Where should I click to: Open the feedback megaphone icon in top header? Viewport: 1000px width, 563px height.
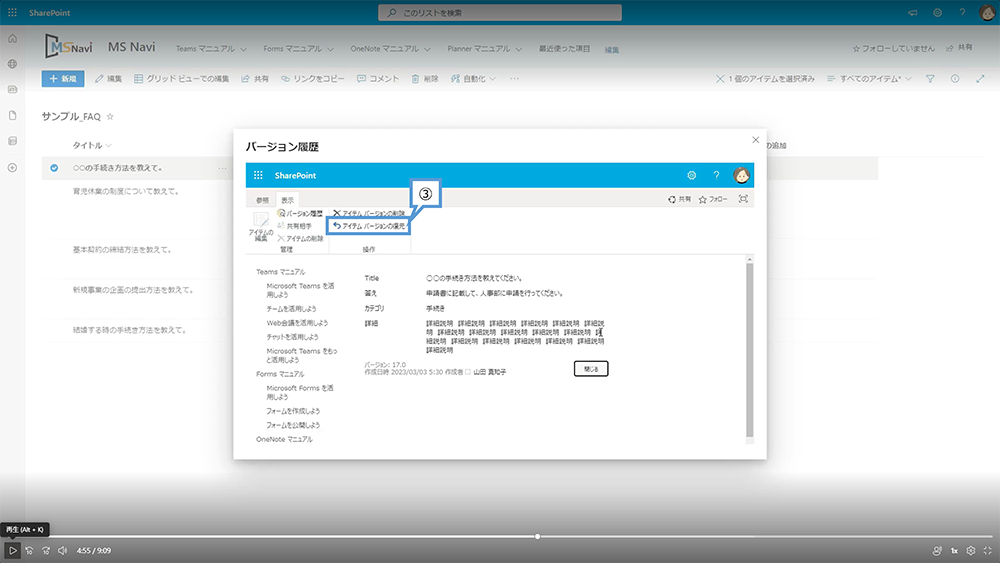click(x=913, y=13)
